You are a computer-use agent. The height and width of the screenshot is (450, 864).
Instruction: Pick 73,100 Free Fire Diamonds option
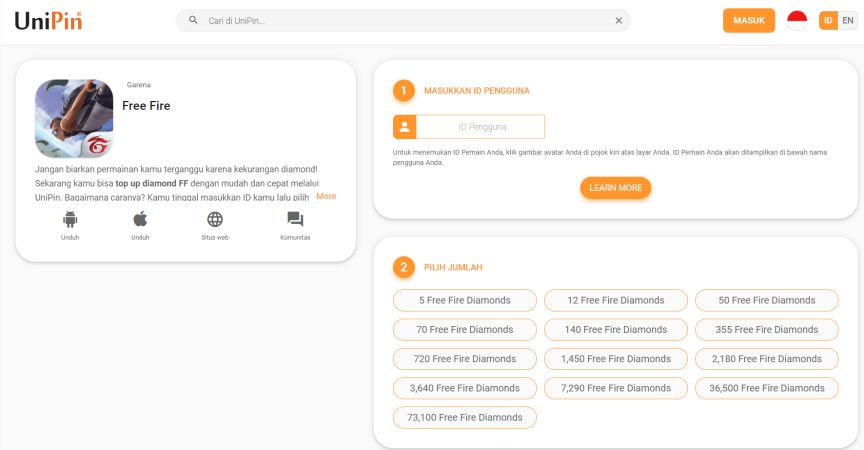click(x=465, y=418)
